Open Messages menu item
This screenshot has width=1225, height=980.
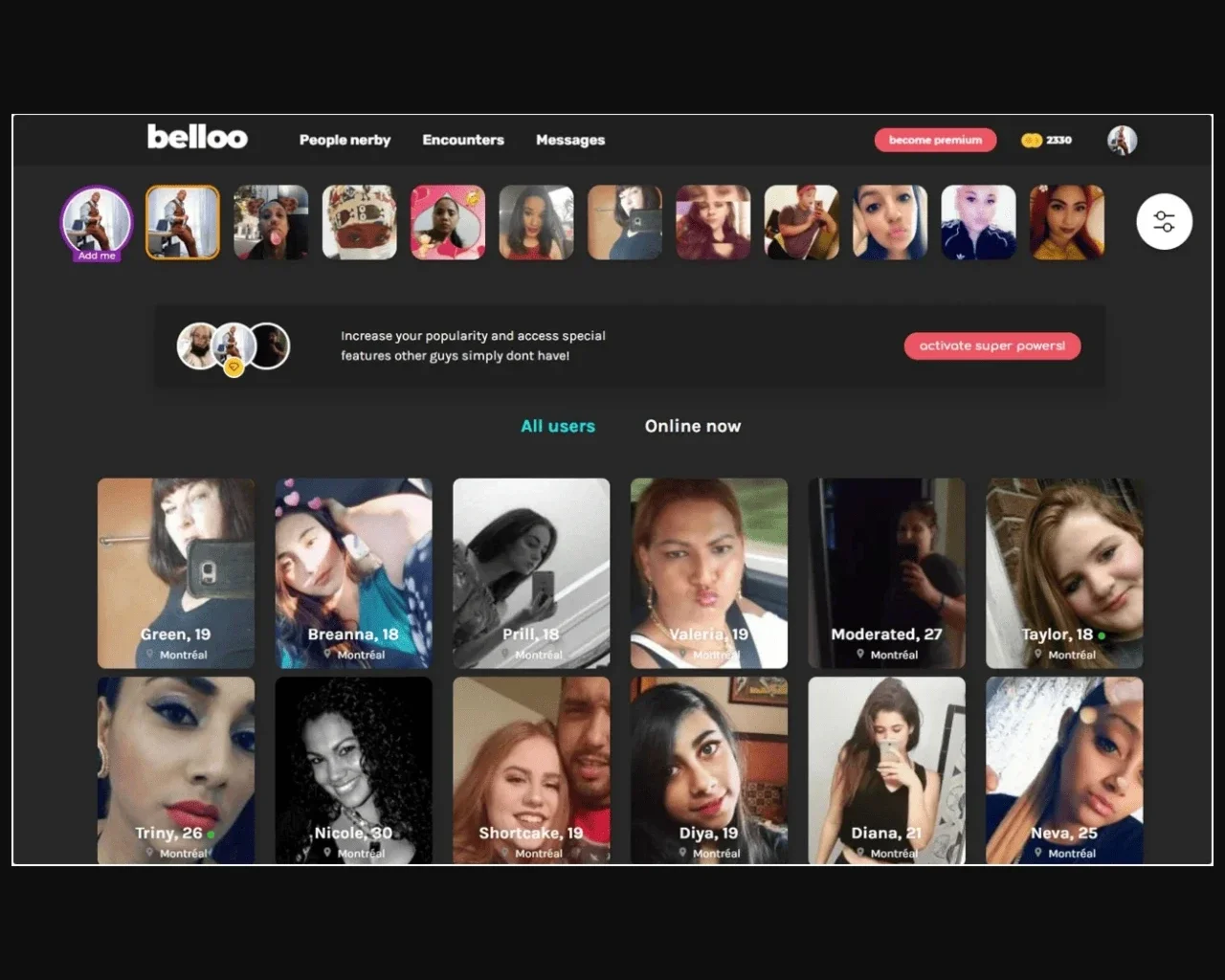tap(570, 140)
